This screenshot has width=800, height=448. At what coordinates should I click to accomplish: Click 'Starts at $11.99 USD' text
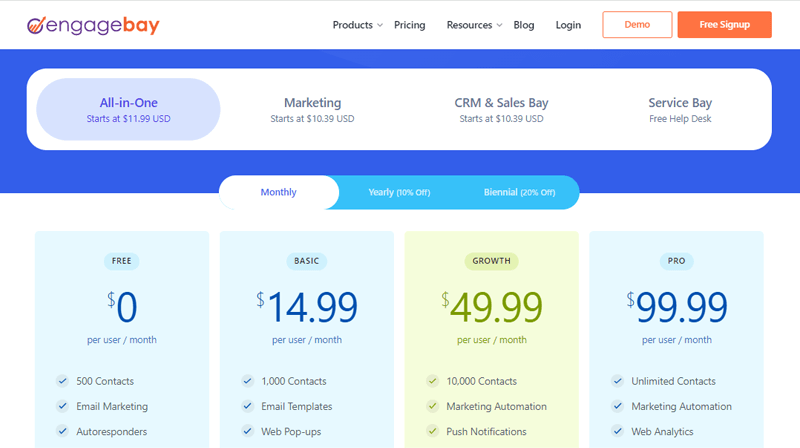pos(129,118)
